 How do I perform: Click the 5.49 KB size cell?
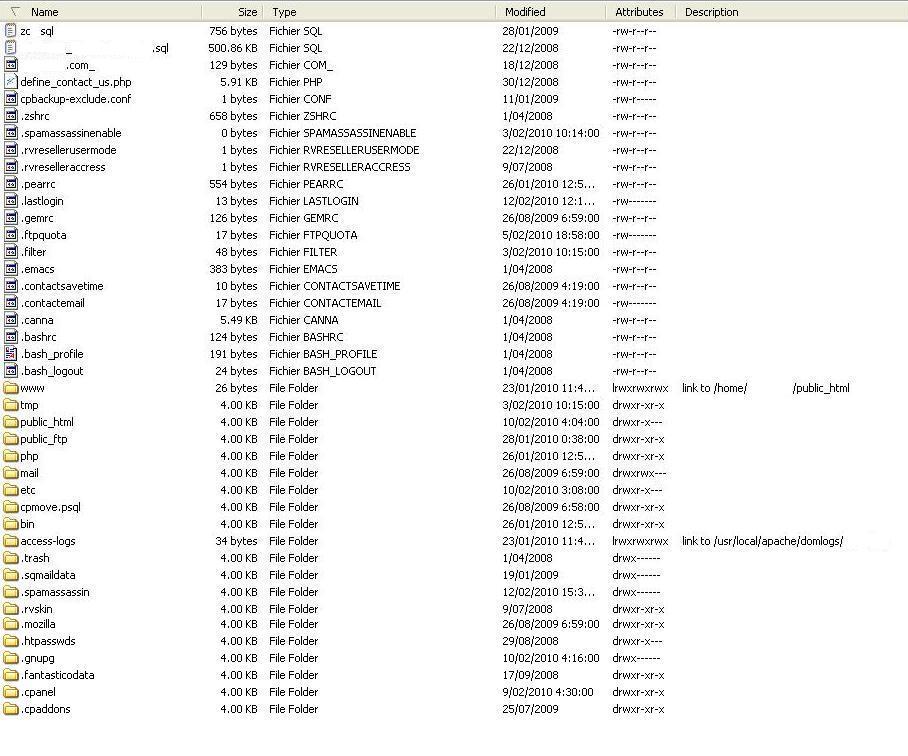(x=239, y=320)
